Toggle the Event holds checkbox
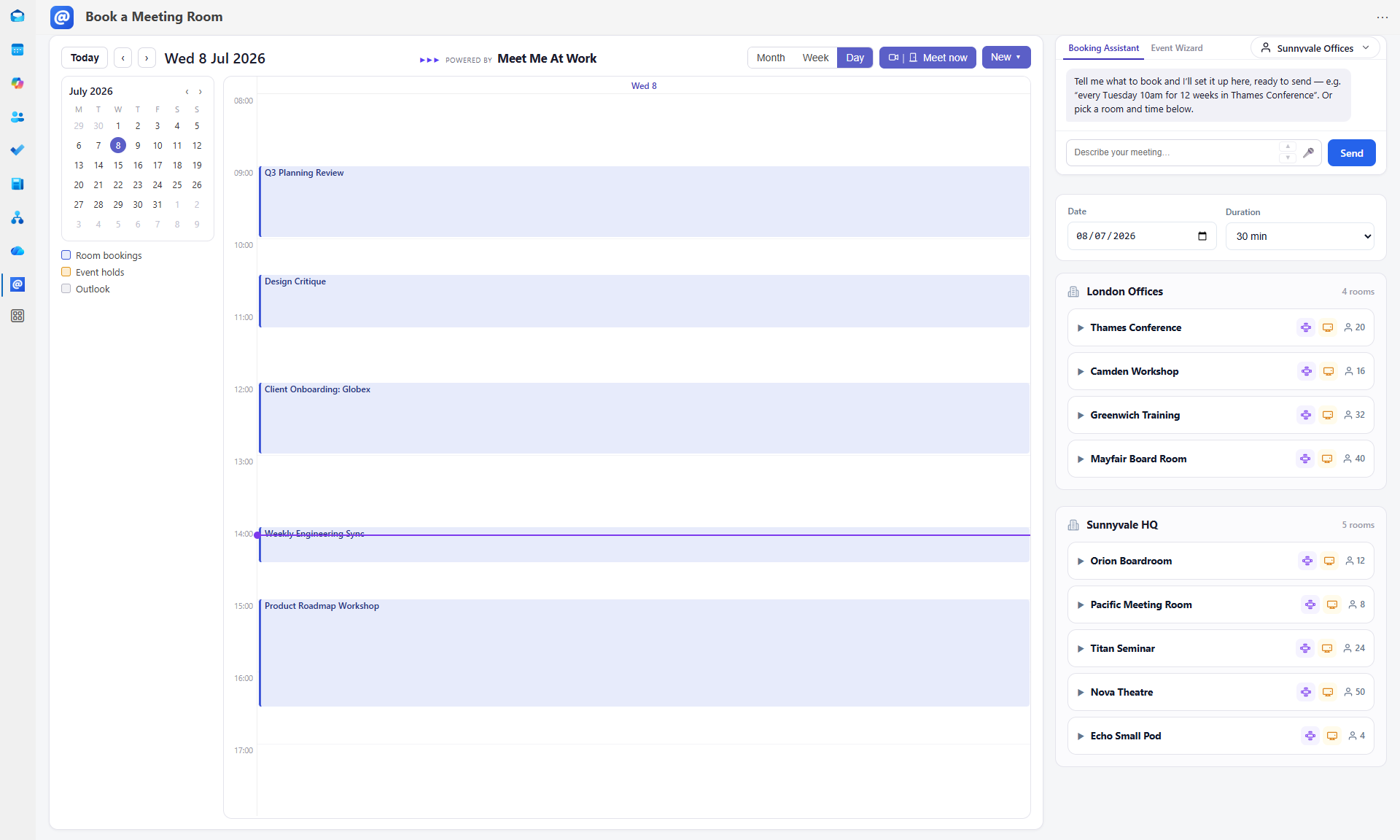The height and width of the screenshot is (840, 1400). coord(66,272)
